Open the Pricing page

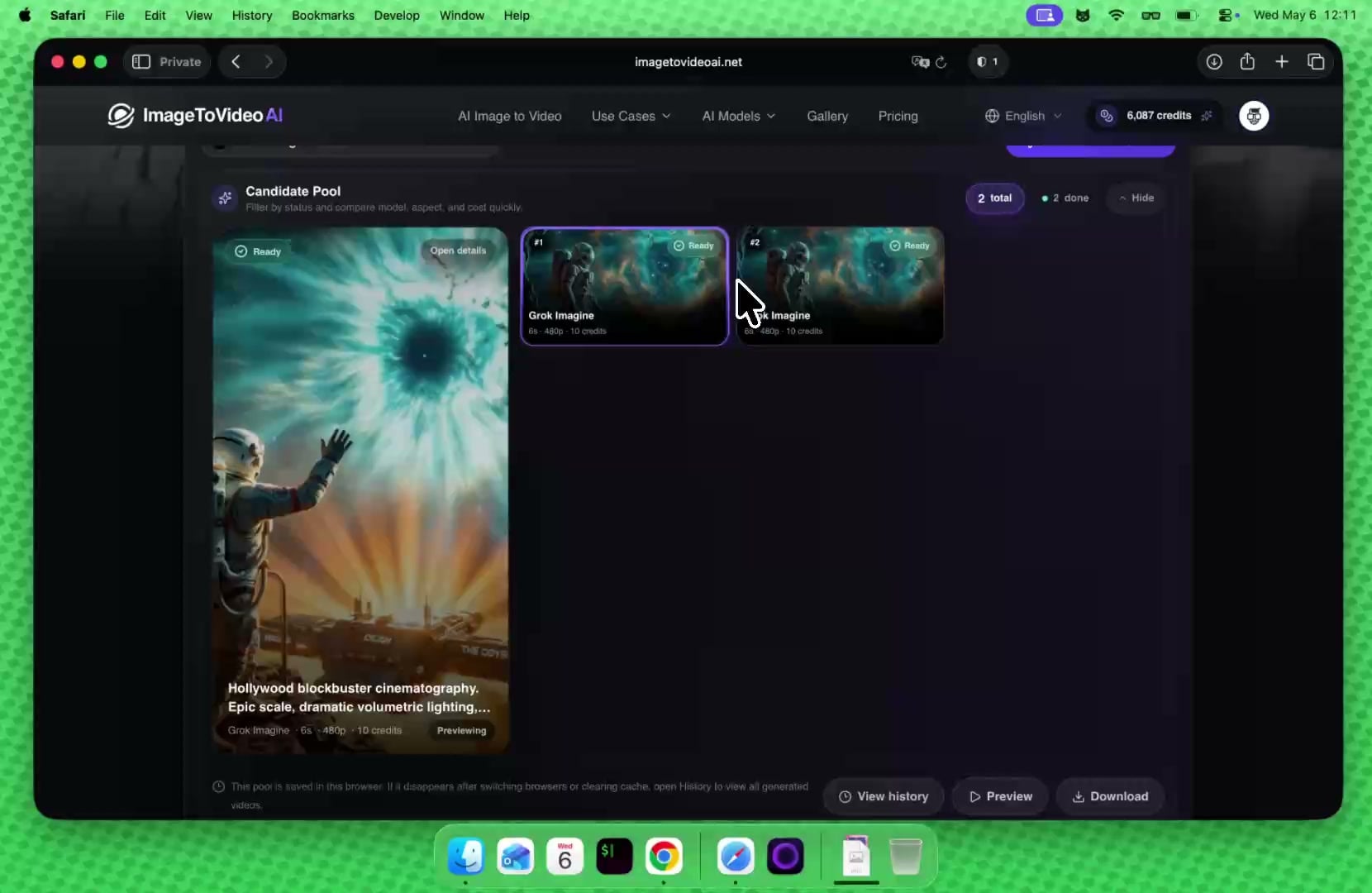pos(898,117)
